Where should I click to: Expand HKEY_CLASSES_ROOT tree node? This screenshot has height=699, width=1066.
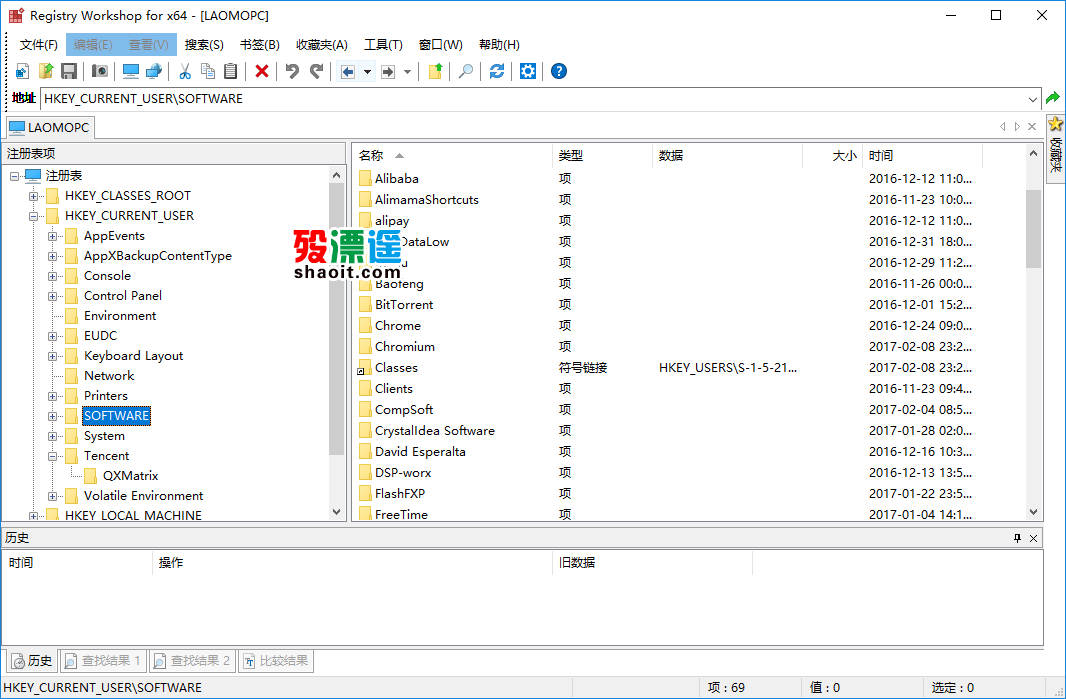point(33,196)
